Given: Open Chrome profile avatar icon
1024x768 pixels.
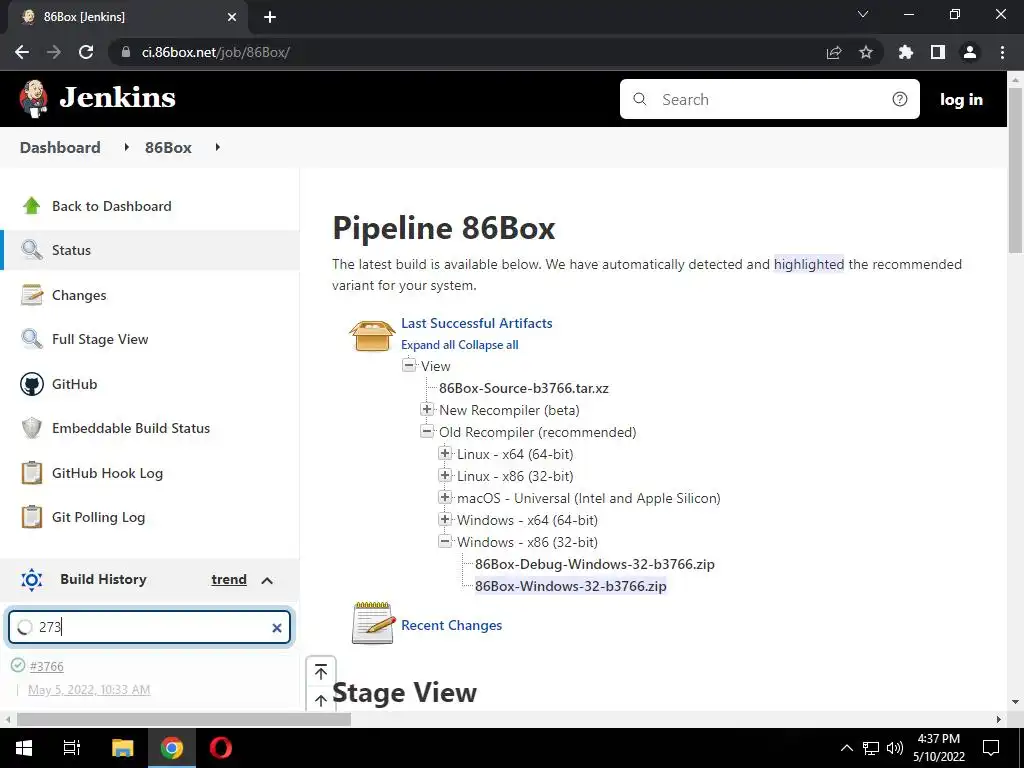Looking at the screenshot, I should (970, 52).
